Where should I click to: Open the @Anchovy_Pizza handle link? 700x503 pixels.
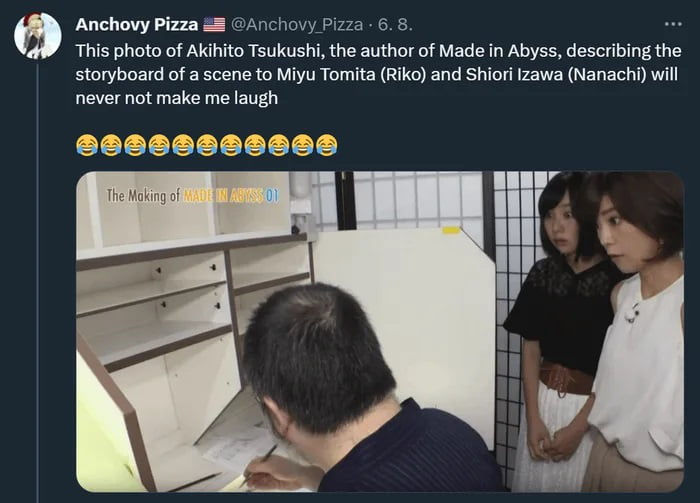pyautogui.click(x=297, y=24)
